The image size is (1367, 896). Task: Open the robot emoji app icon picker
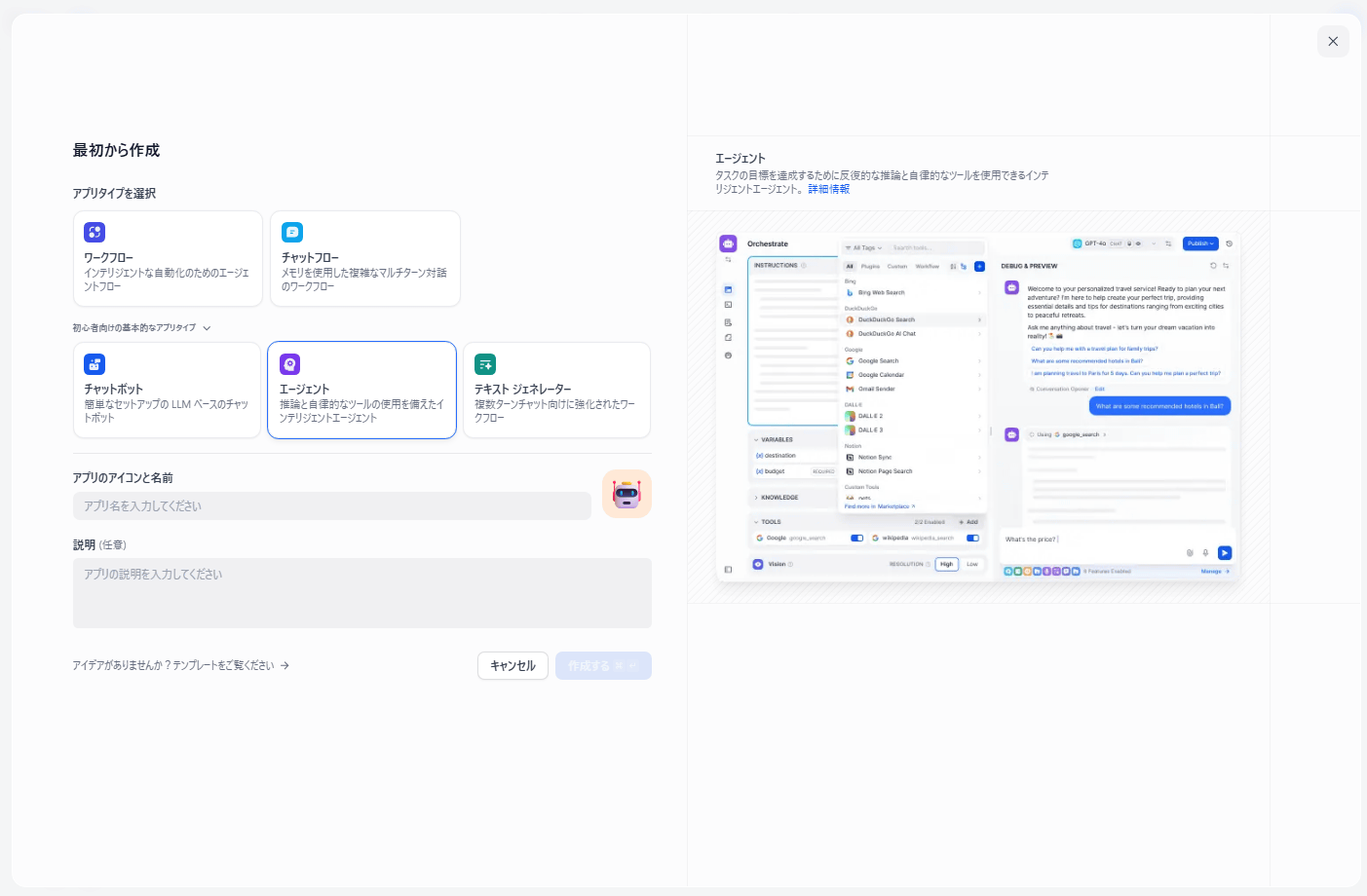[627, 494]
